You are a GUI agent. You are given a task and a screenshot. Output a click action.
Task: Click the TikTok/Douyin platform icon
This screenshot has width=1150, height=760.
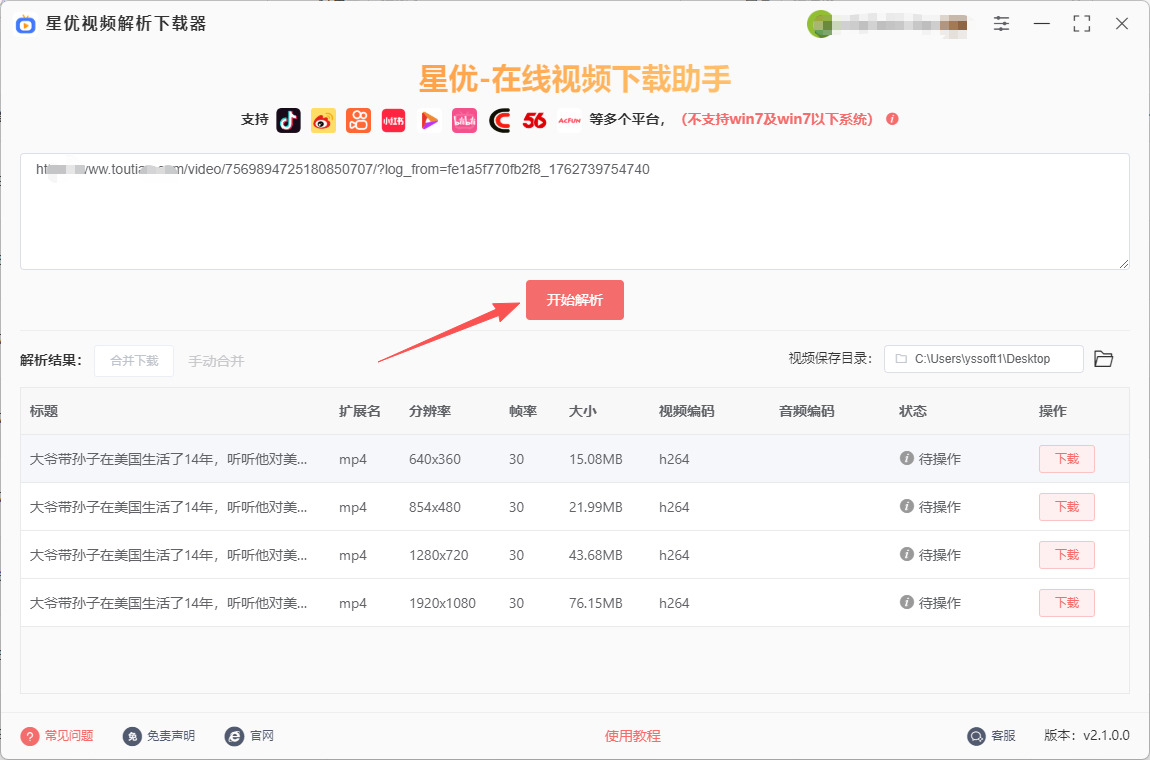(288, 120)
